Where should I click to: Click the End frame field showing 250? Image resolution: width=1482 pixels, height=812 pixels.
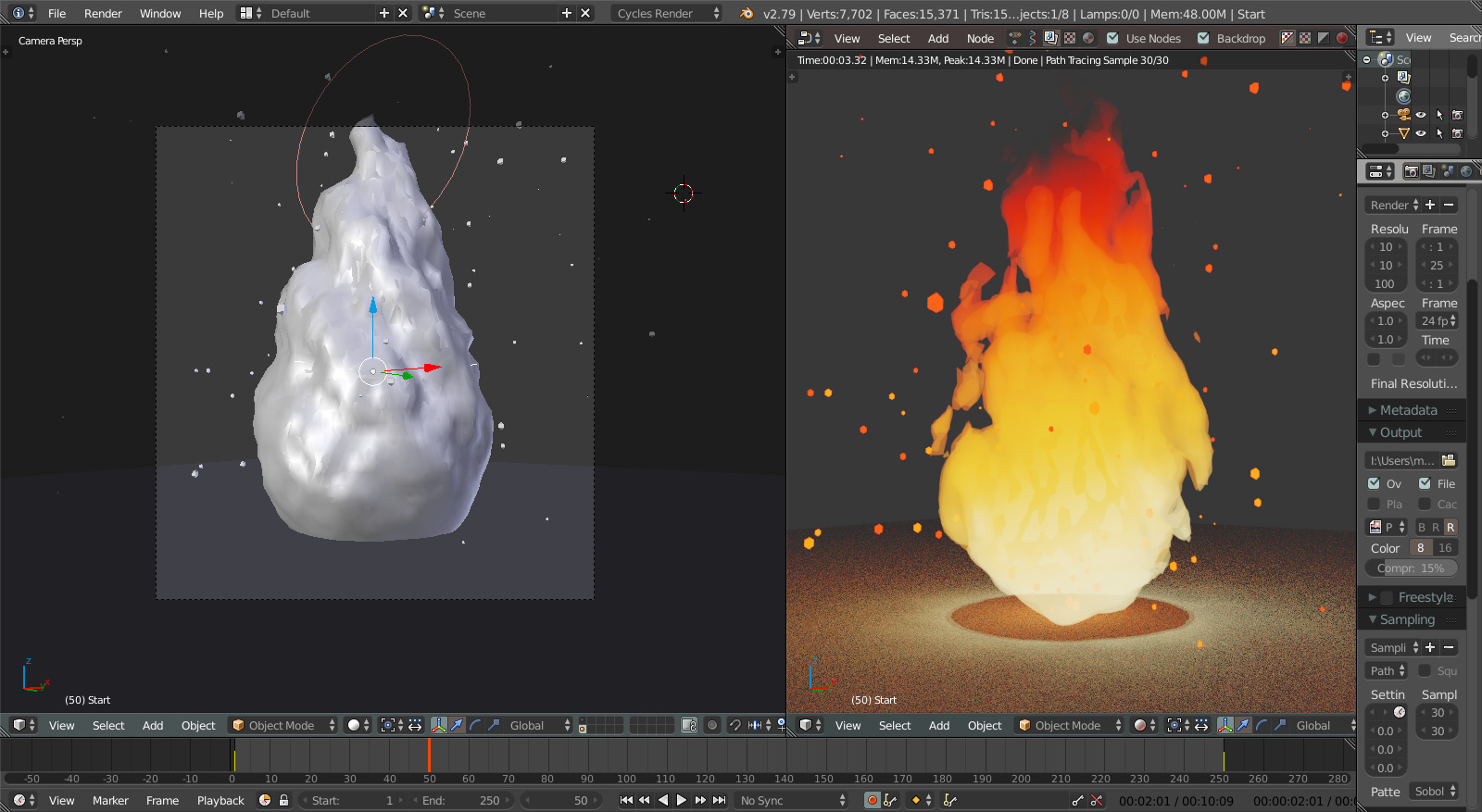pos(460,800)
